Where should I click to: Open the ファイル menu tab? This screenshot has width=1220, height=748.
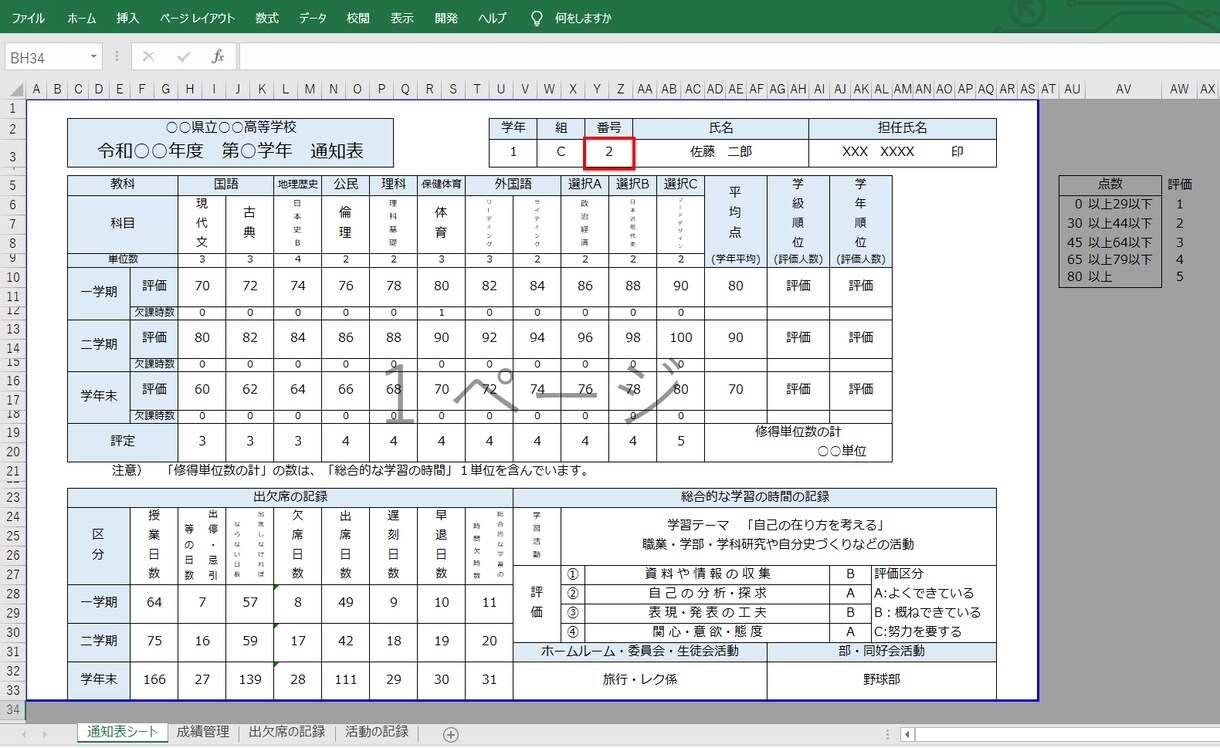(x=28, y=18)
